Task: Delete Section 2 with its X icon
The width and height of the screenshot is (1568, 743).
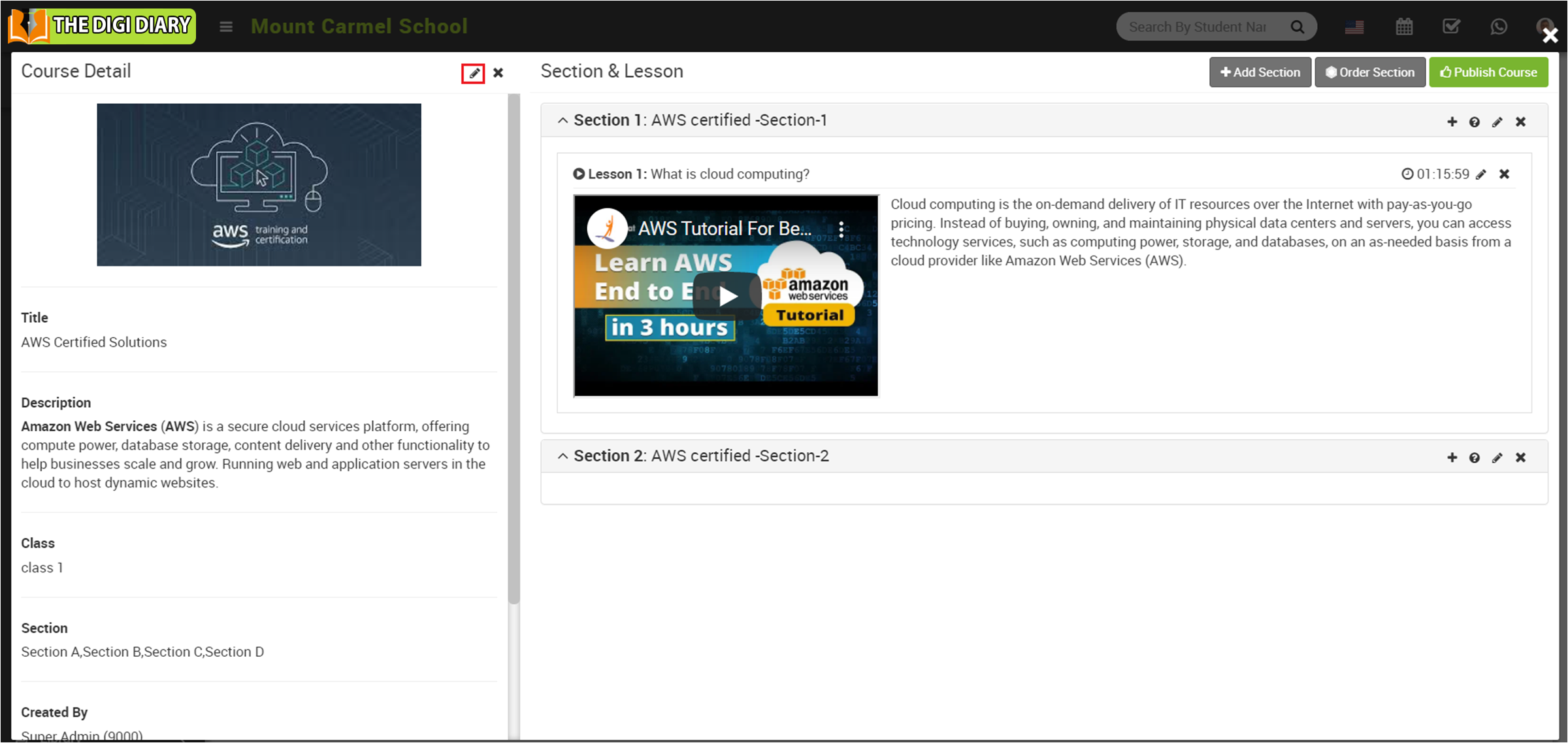Action: pyautogui.click(x=1520, y=457)
